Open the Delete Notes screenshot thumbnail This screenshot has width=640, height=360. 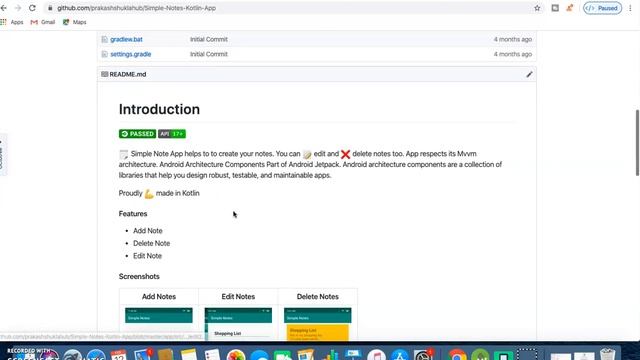pyautogui.click(x=318, y=324)
